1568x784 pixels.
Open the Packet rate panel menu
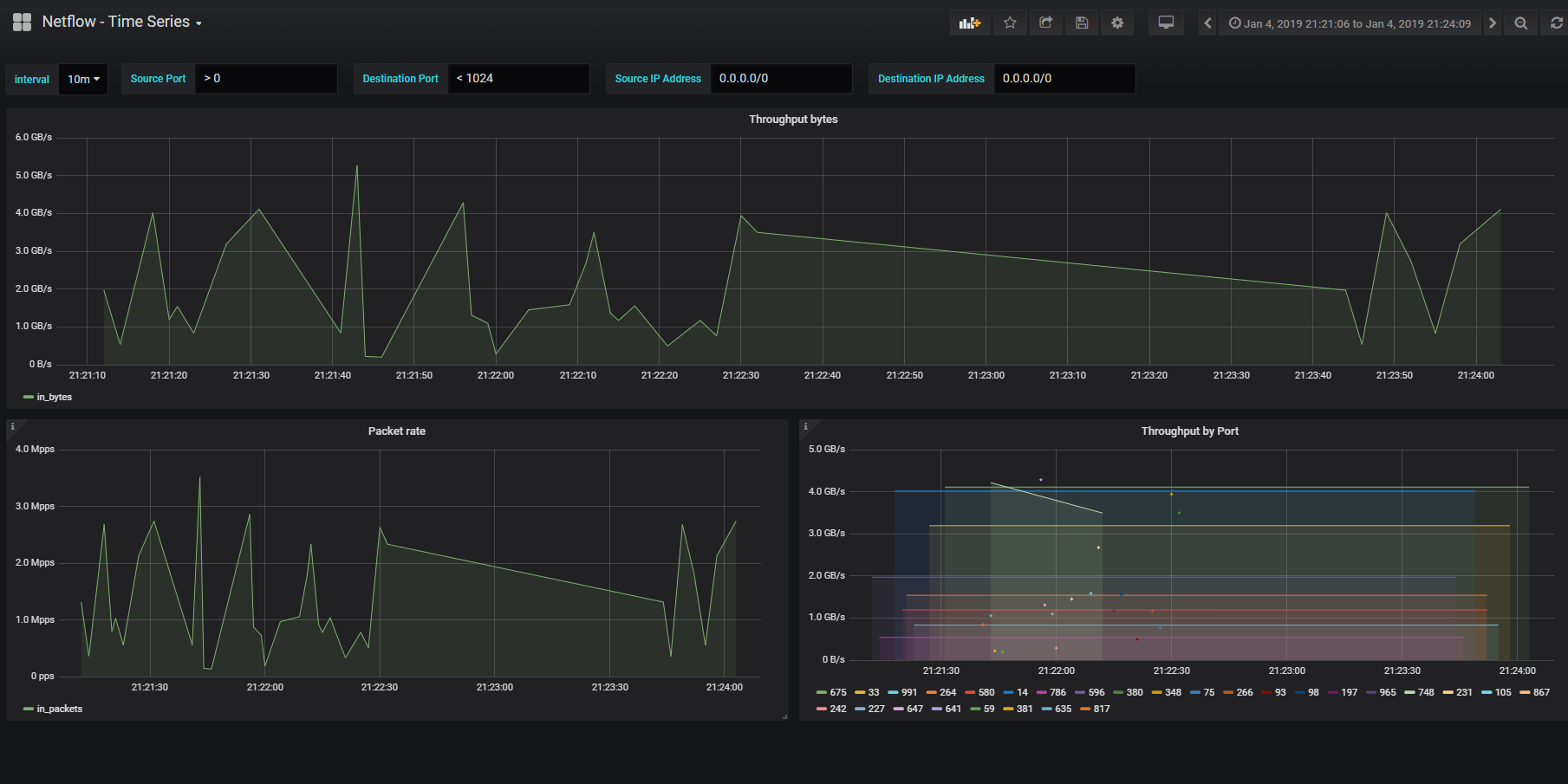coord(396,431)
